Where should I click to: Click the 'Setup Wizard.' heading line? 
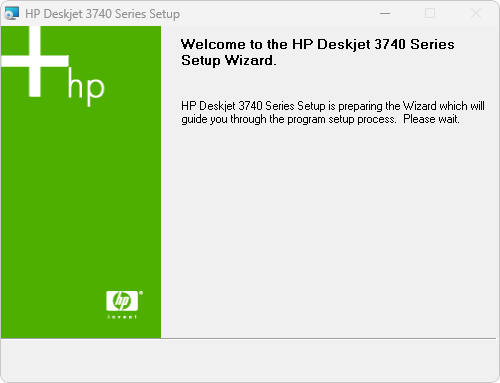tap(229, 61)
